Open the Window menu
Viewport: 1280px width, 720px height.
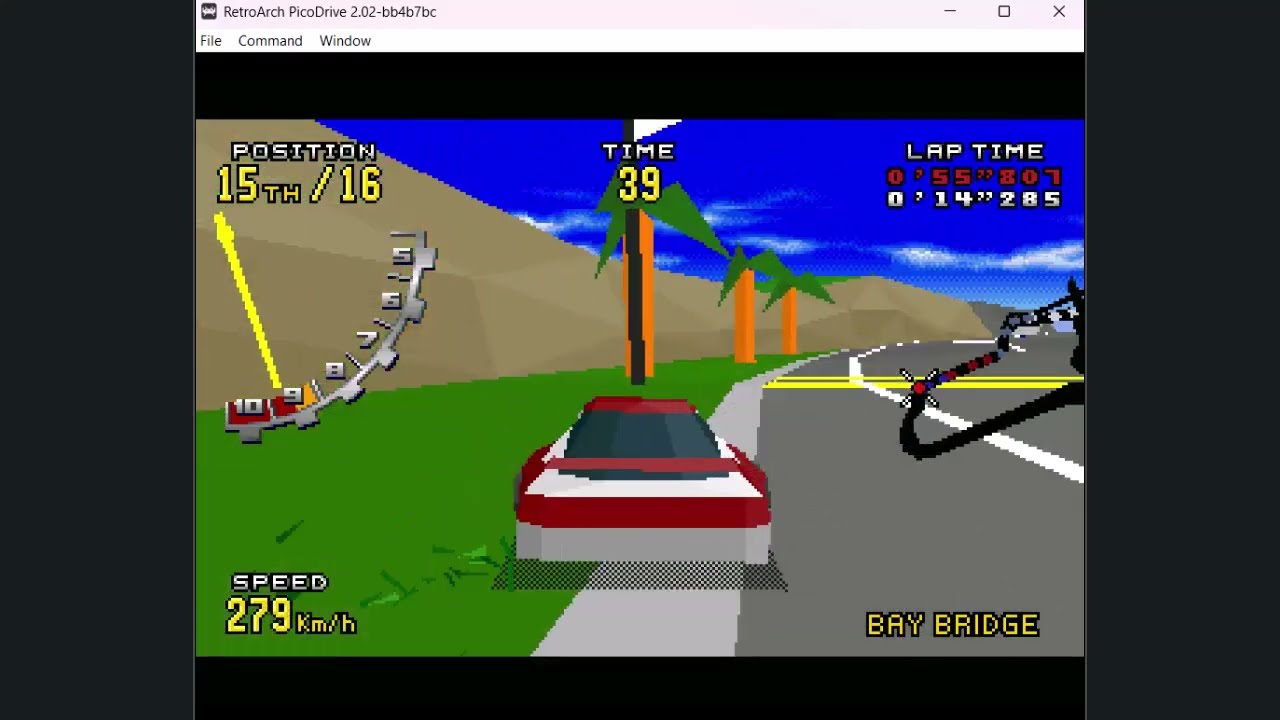[x=345, y=41]
